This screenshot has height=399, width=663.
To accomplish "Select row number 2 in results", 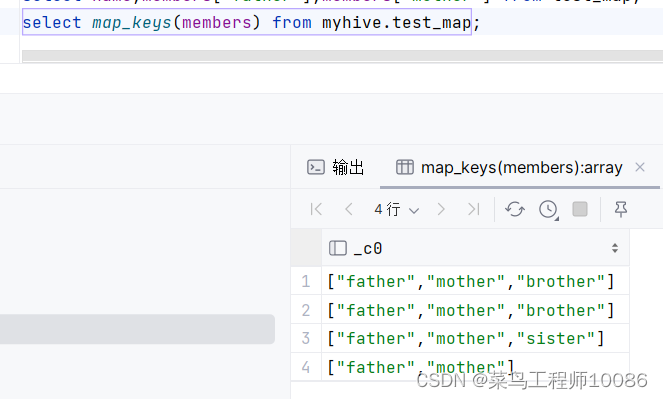I will point(306,310).
